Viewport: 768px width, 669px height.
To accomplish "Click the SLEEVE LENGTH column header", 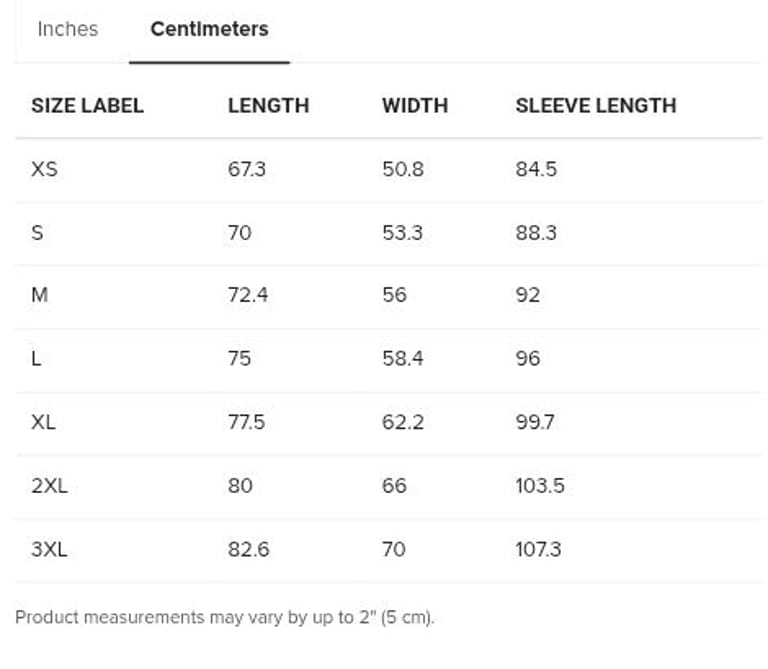I will 595,105.
